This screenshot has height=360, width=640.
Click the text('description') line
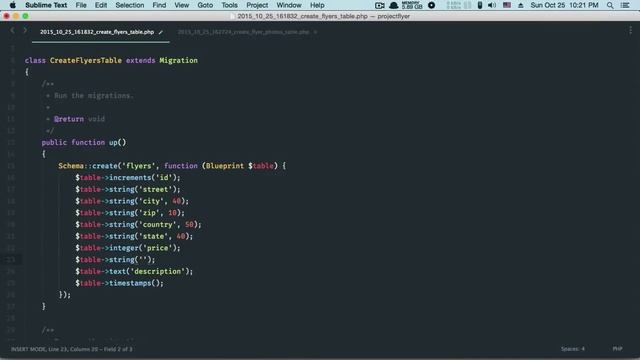(134, 271)
